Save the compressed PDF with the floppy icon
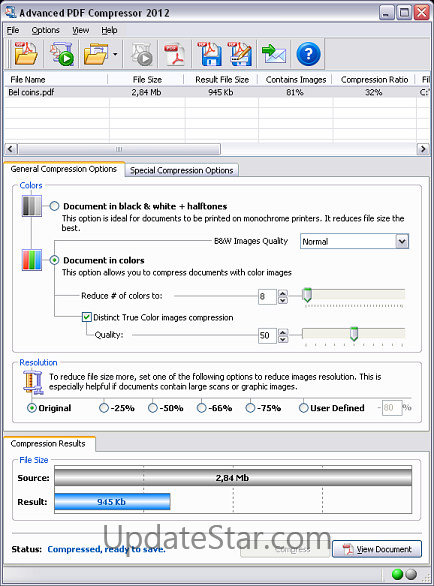The width and height of the screenshot is (434, 586). pos(209,54)
